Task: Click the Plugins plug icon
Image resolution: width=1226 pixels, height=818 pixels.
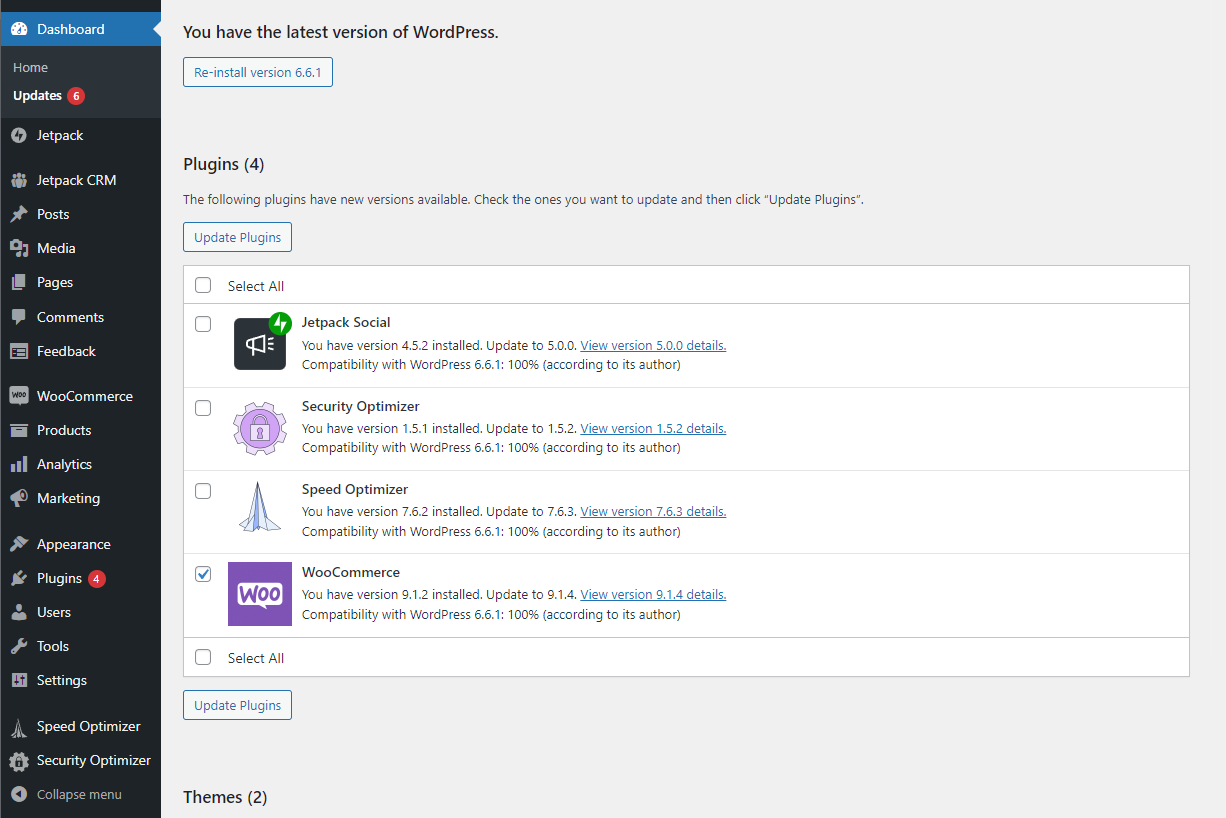Action: (x=19, y=578)
